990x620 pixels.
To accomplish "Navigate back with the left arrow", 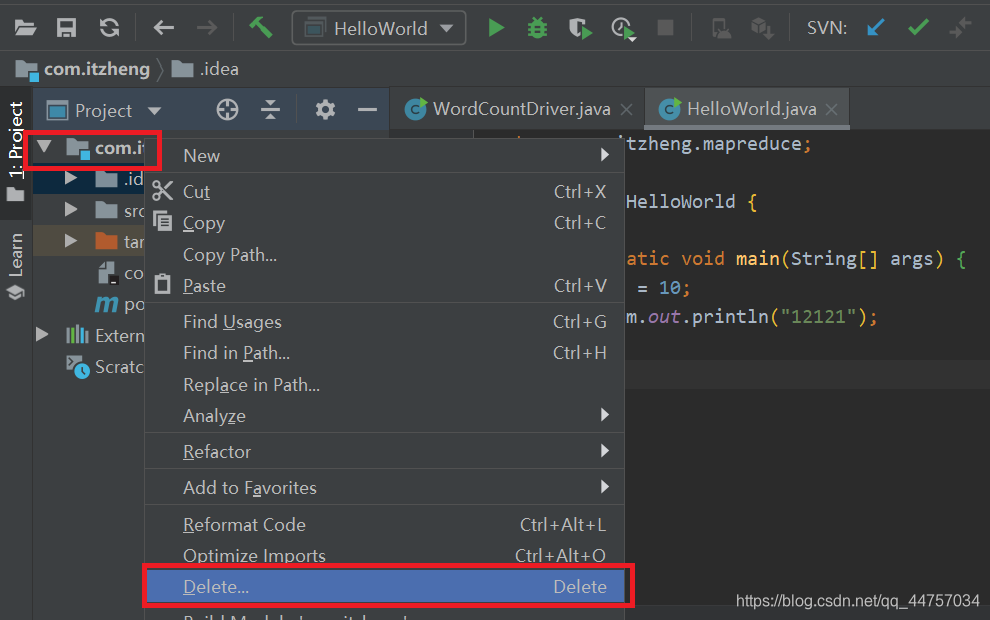I will point(164,28).
